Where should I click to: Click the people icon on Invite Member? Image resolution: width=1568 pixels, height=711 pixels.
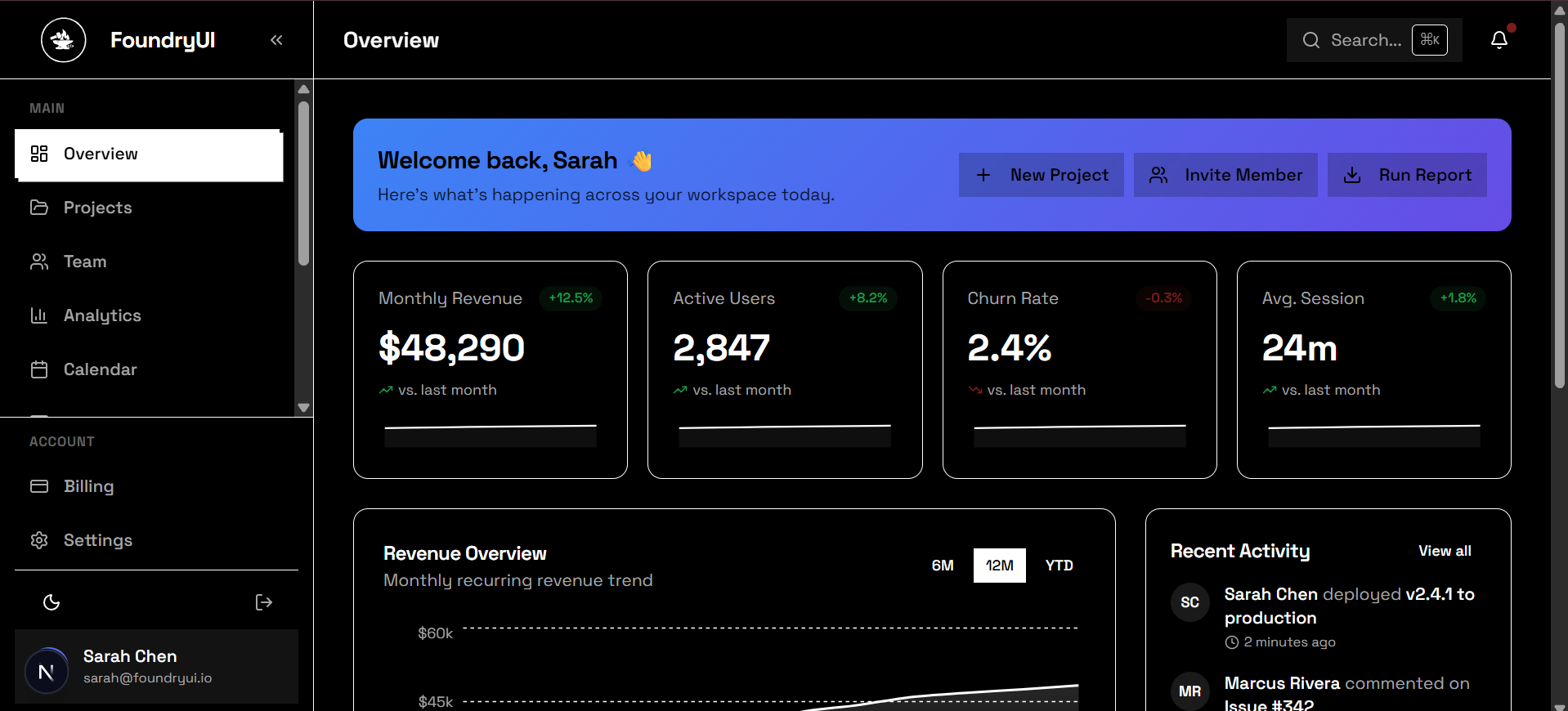[x=1158, y=175]
